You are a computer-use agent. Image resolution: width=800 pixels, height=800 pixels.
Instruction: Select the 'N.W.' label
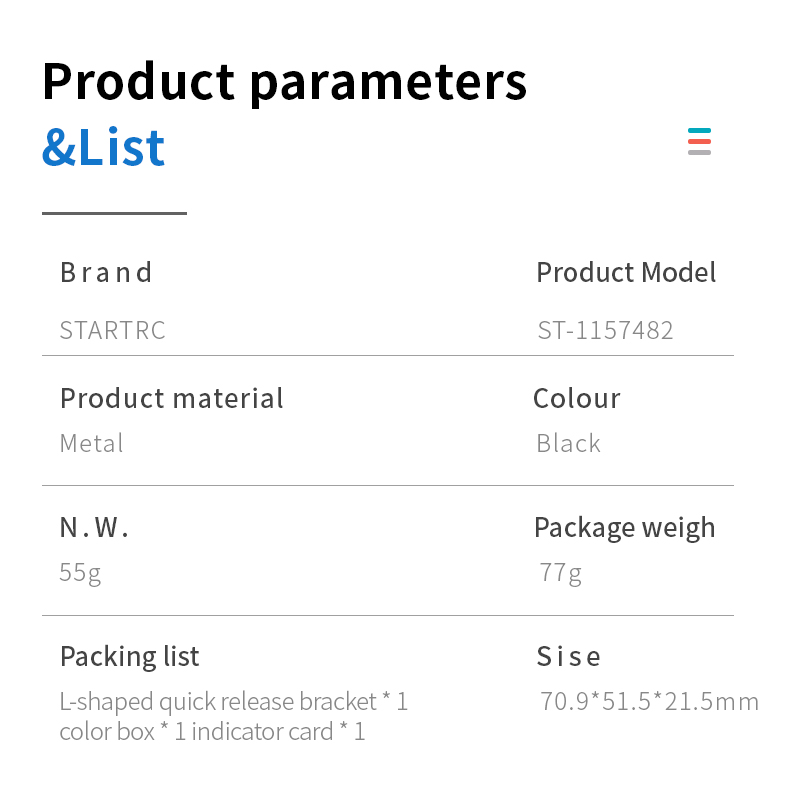point(95,527)
